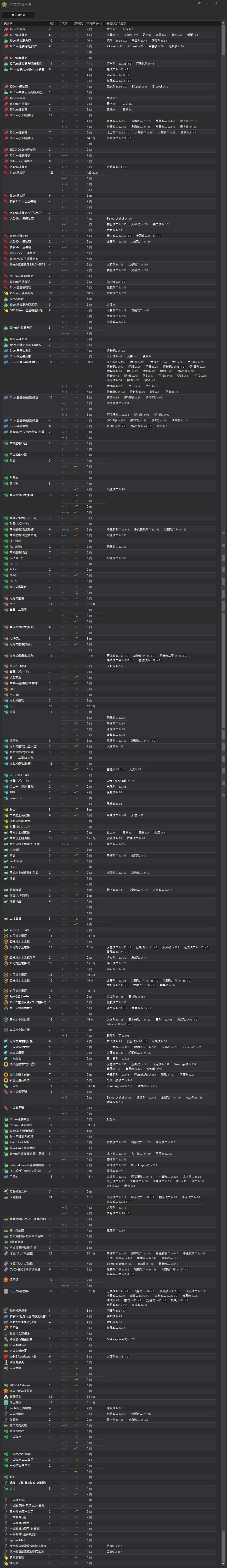227x1568 pixels.
Task: Click the icon beside 応急修理女神
Action: click(6, 1192)
